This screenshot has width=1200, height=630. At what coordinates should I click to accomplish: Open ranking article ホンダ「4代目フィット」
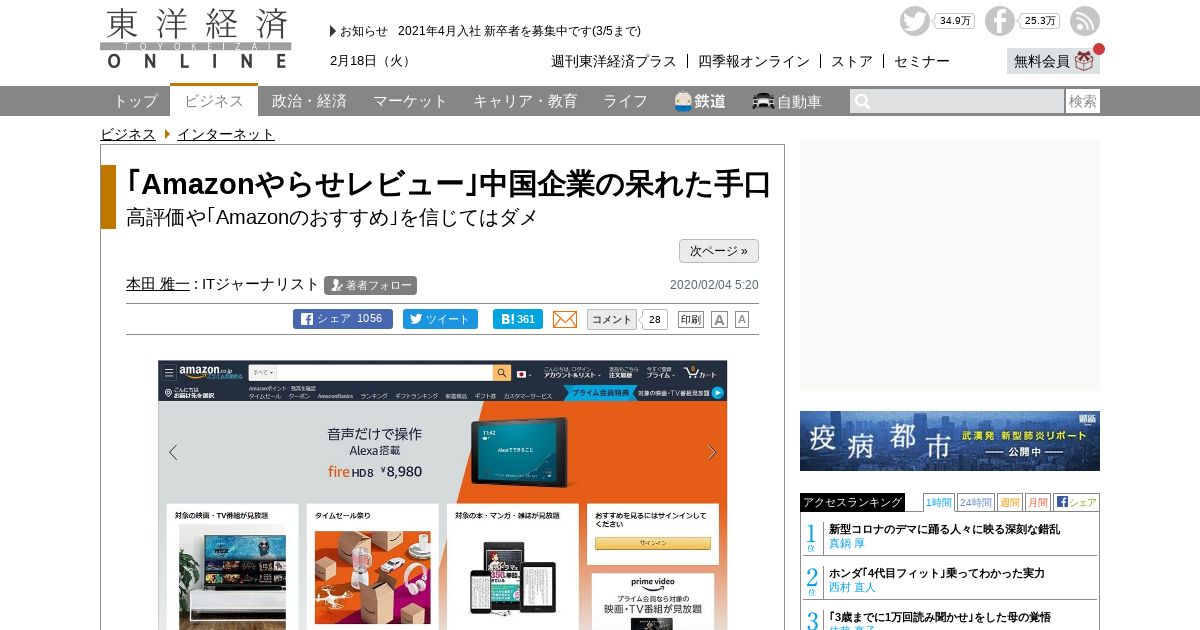pos(937,573)
